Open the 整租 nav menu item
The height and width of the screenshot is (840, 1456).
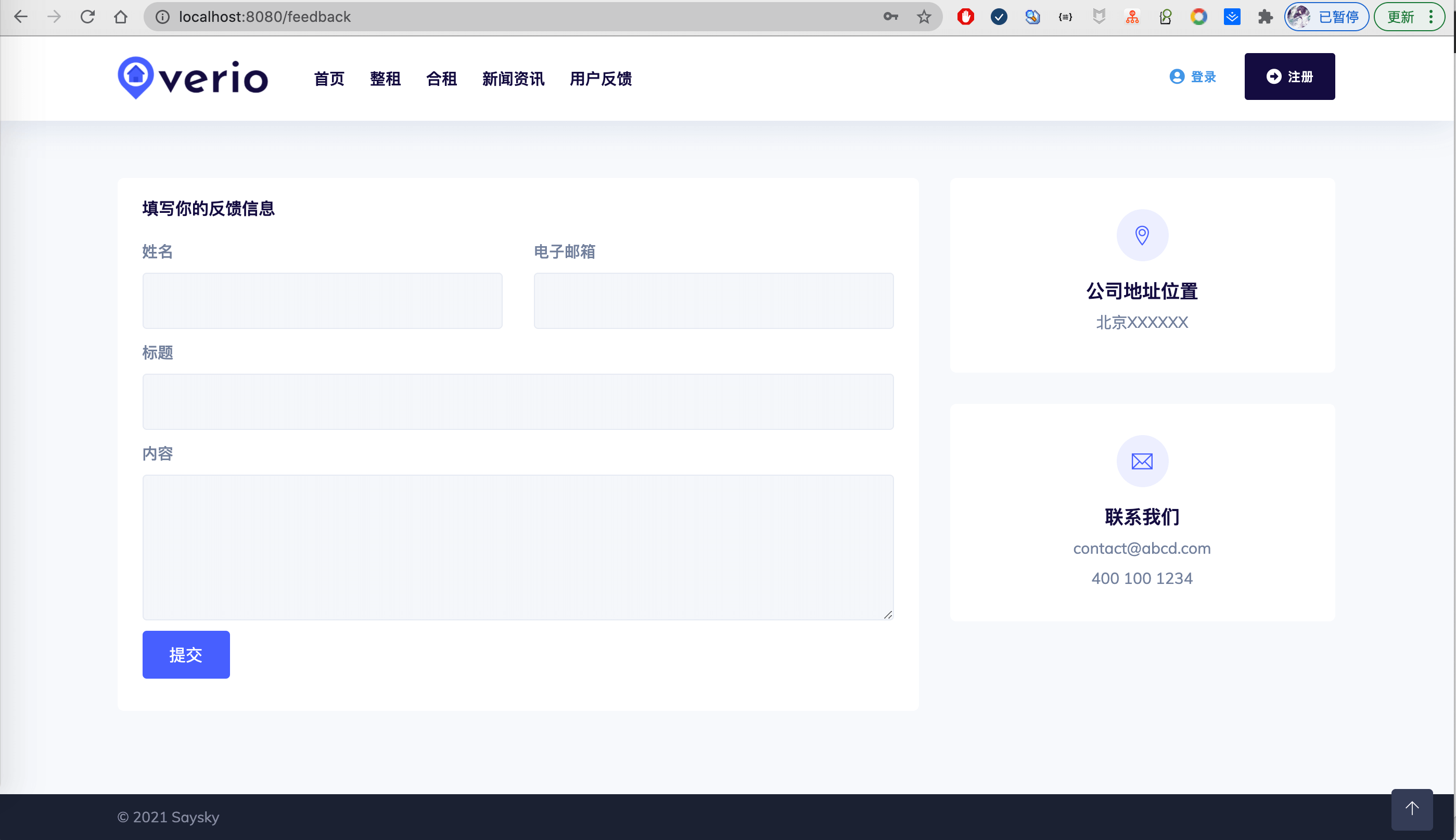tap(385, 79)
